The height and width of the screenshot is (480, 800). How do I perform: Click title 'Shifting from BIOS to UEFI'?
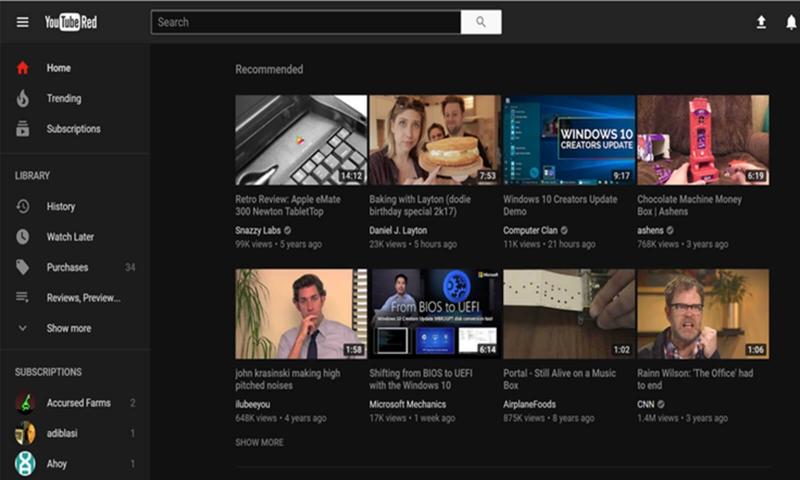click(x=421, y=379)
